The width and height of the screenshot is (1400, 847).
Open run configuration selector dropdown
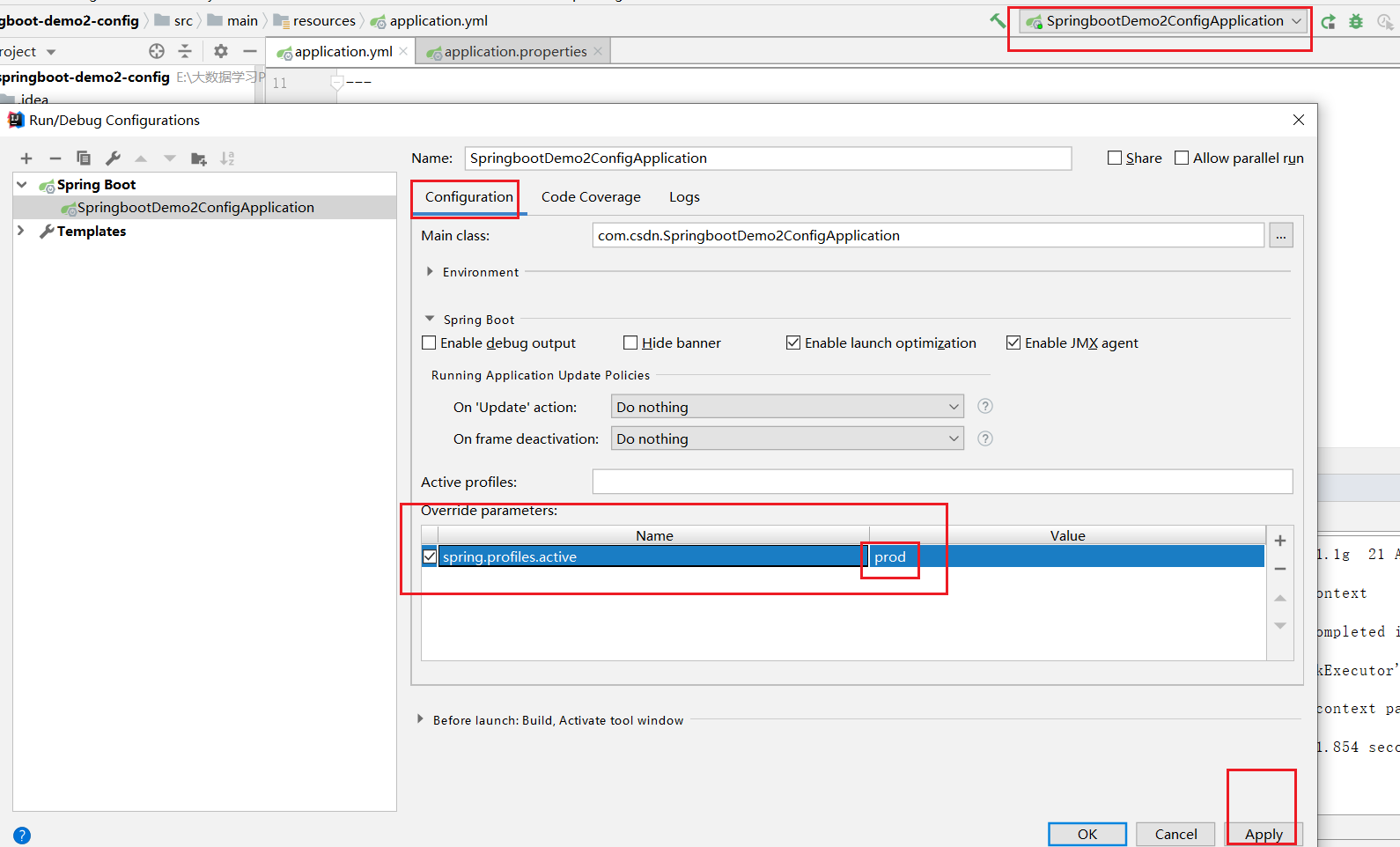(1164, 21)
